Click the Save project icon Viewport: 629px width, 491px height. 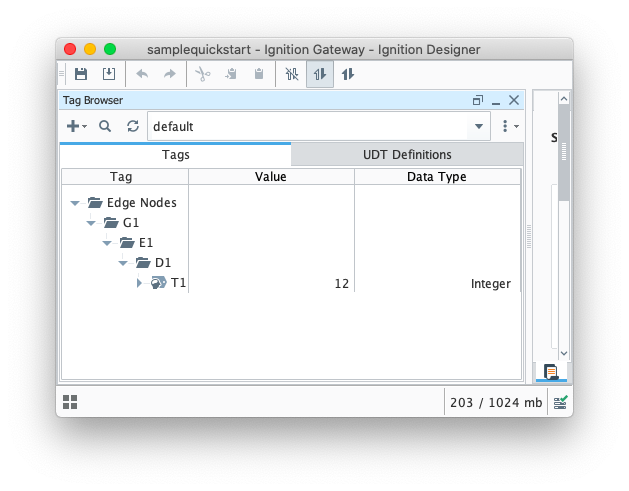click(x=81, y=74)
